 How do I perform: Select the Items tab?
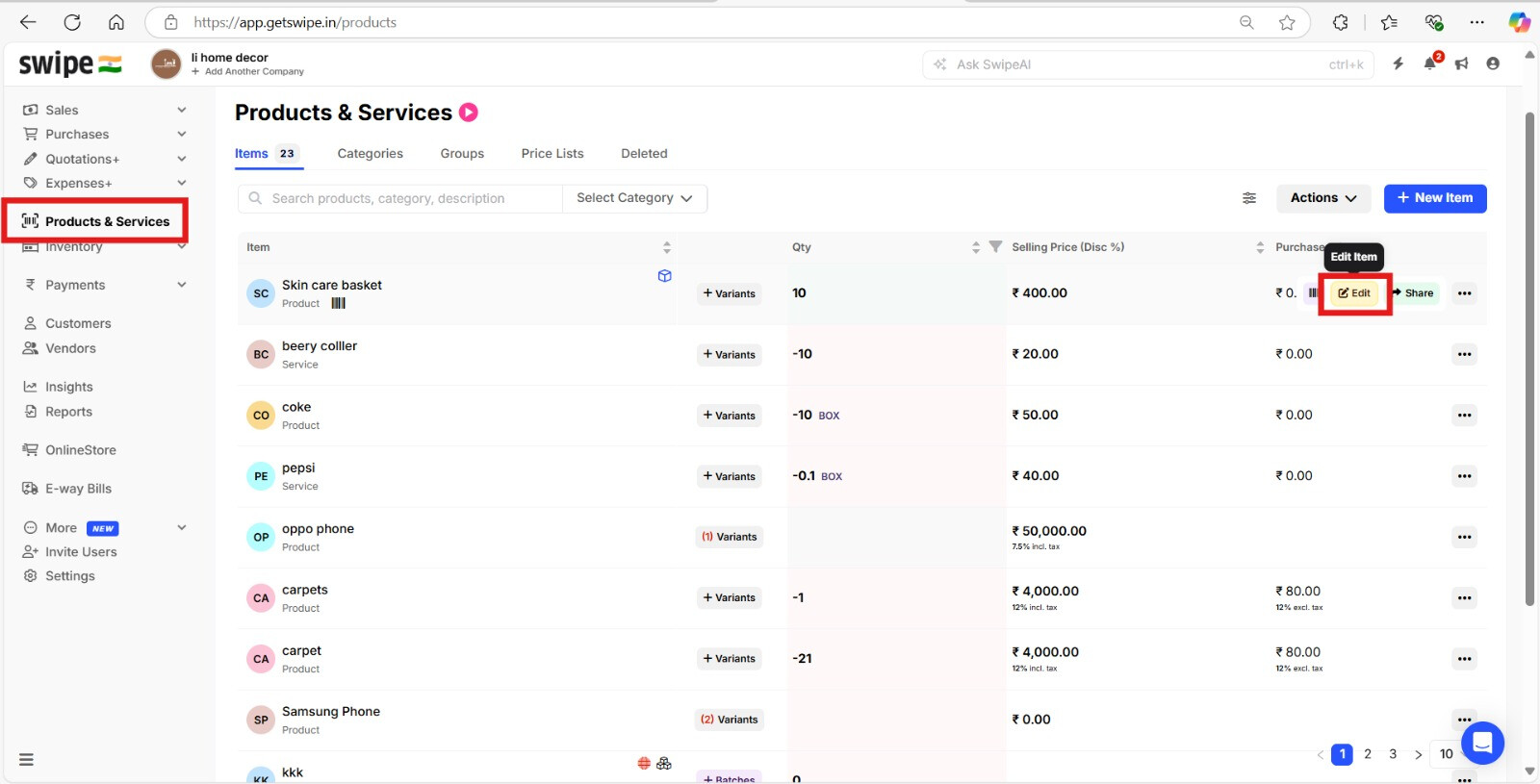[269, 154]
